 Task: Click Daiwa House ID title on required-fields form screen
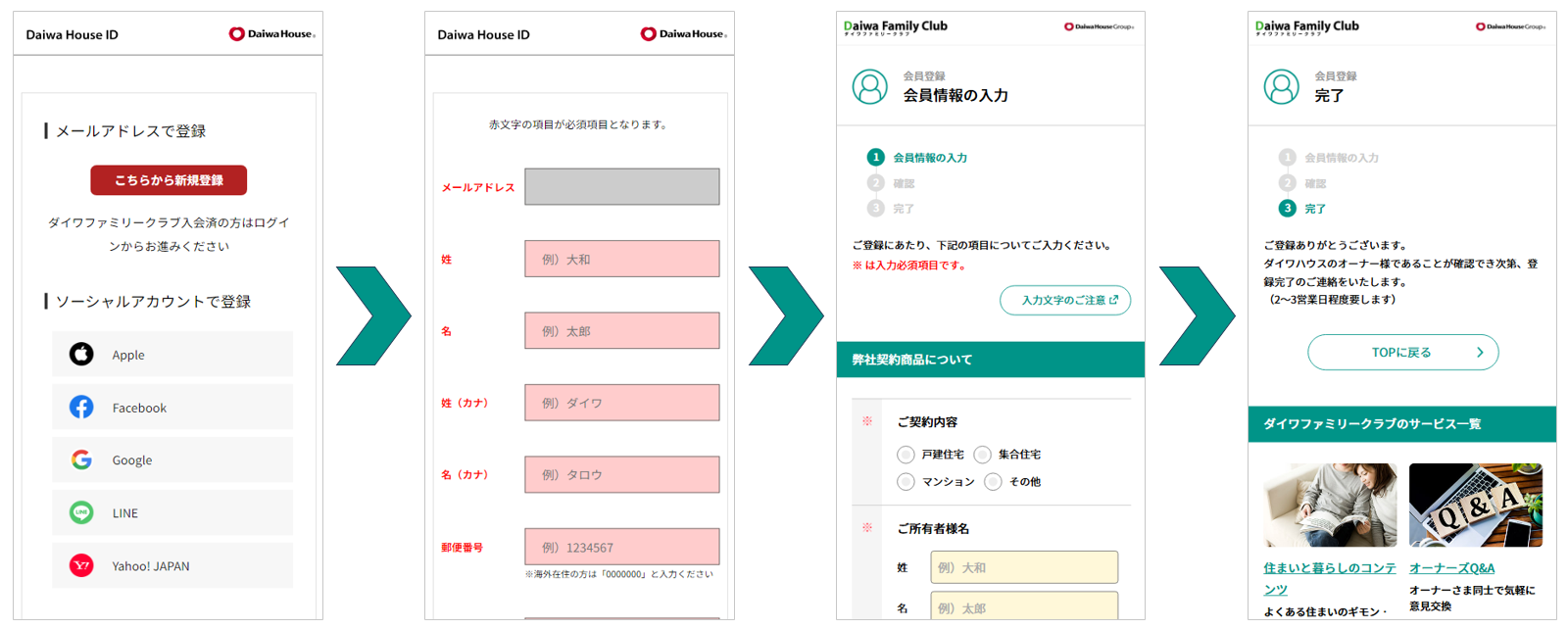[x=484, y=35]
